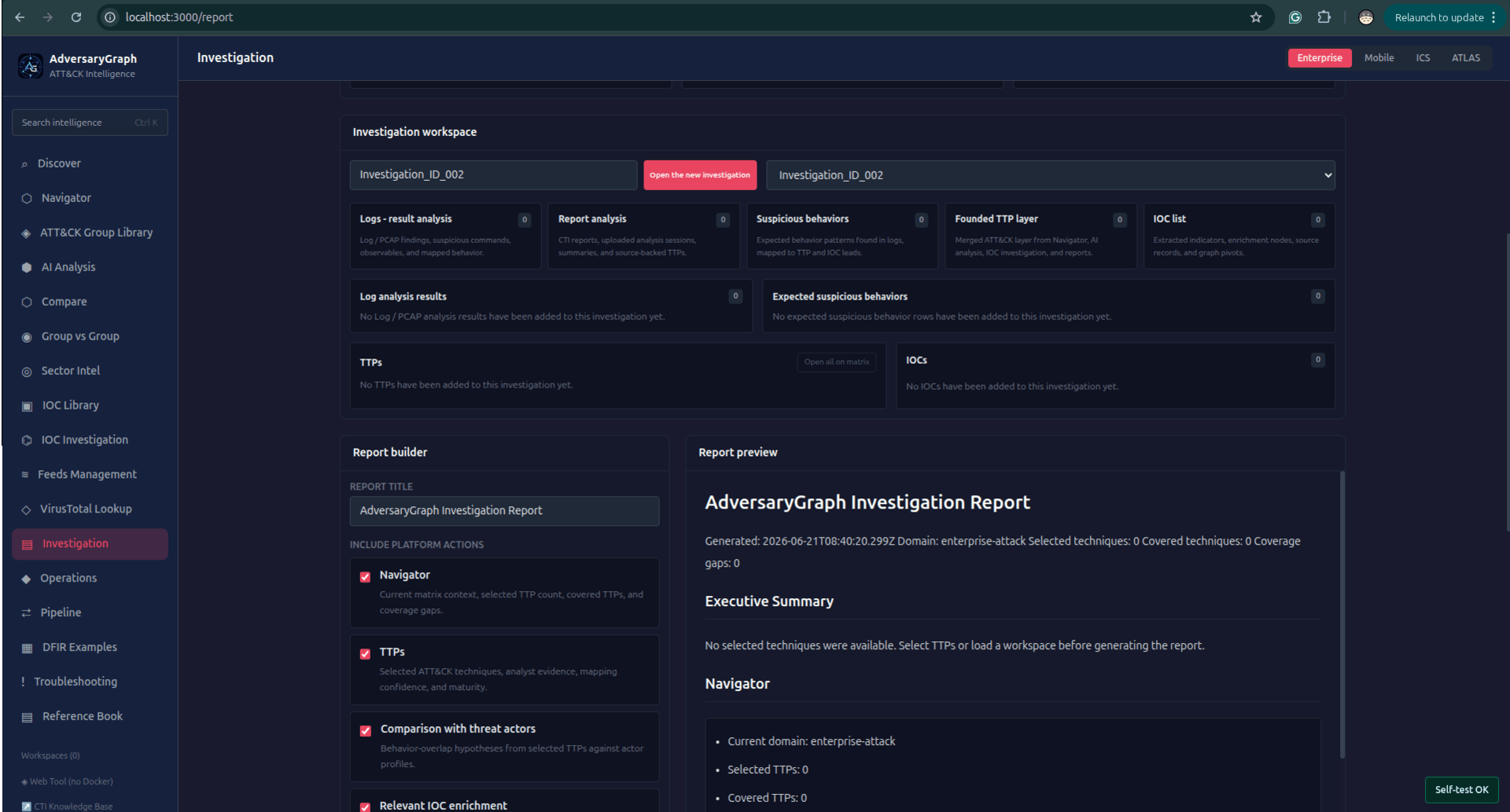Switch to ICS domain tab
This screenshot has width=1510, height=812.
(x=1423, y=58)
